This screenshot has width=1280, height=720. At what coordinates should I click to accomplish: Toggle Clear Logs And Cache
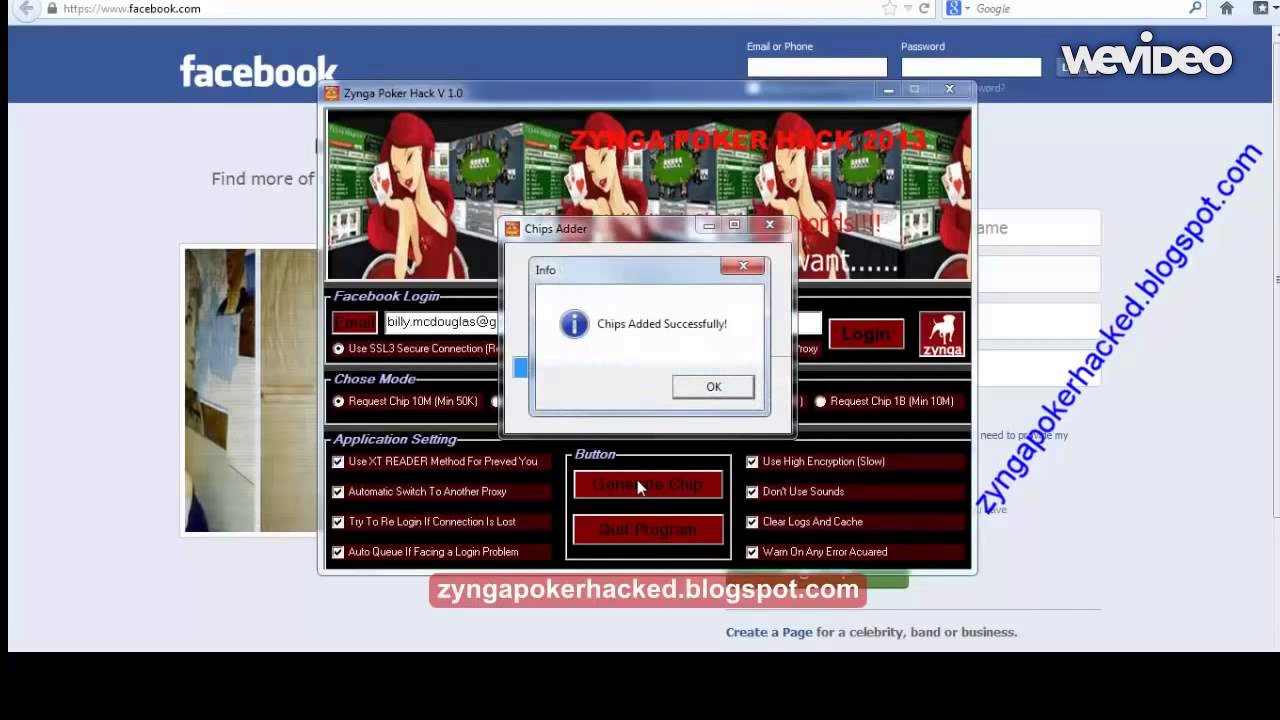click(x=752, y=522)
